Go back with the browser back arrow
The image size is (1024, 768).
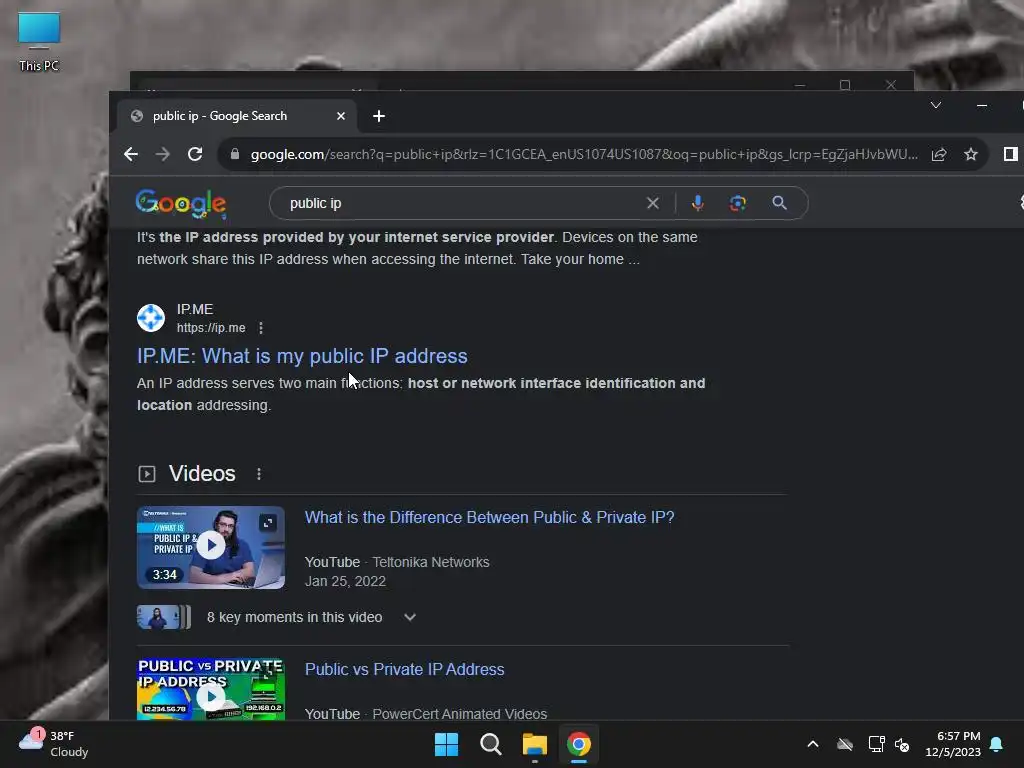[131, 154]
